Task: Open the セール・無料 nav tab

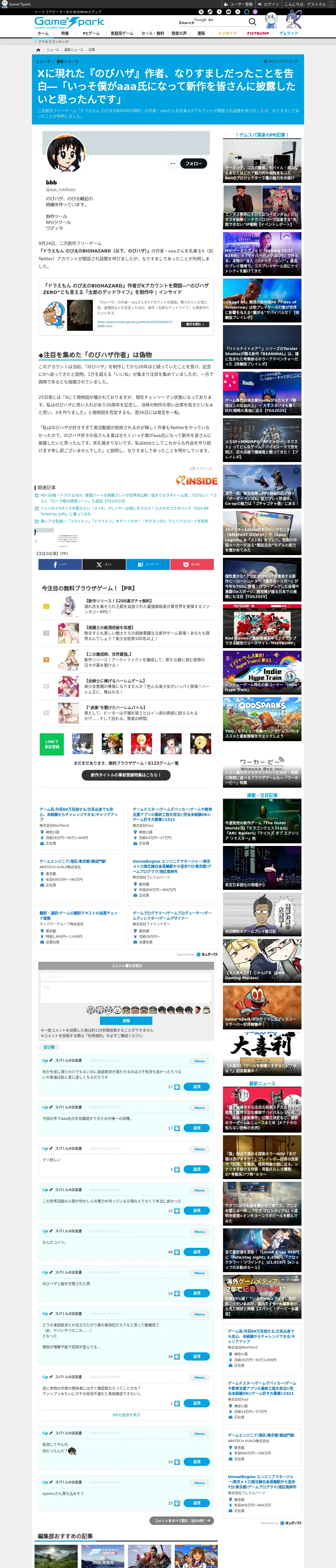Action: (x=153, y=33)
